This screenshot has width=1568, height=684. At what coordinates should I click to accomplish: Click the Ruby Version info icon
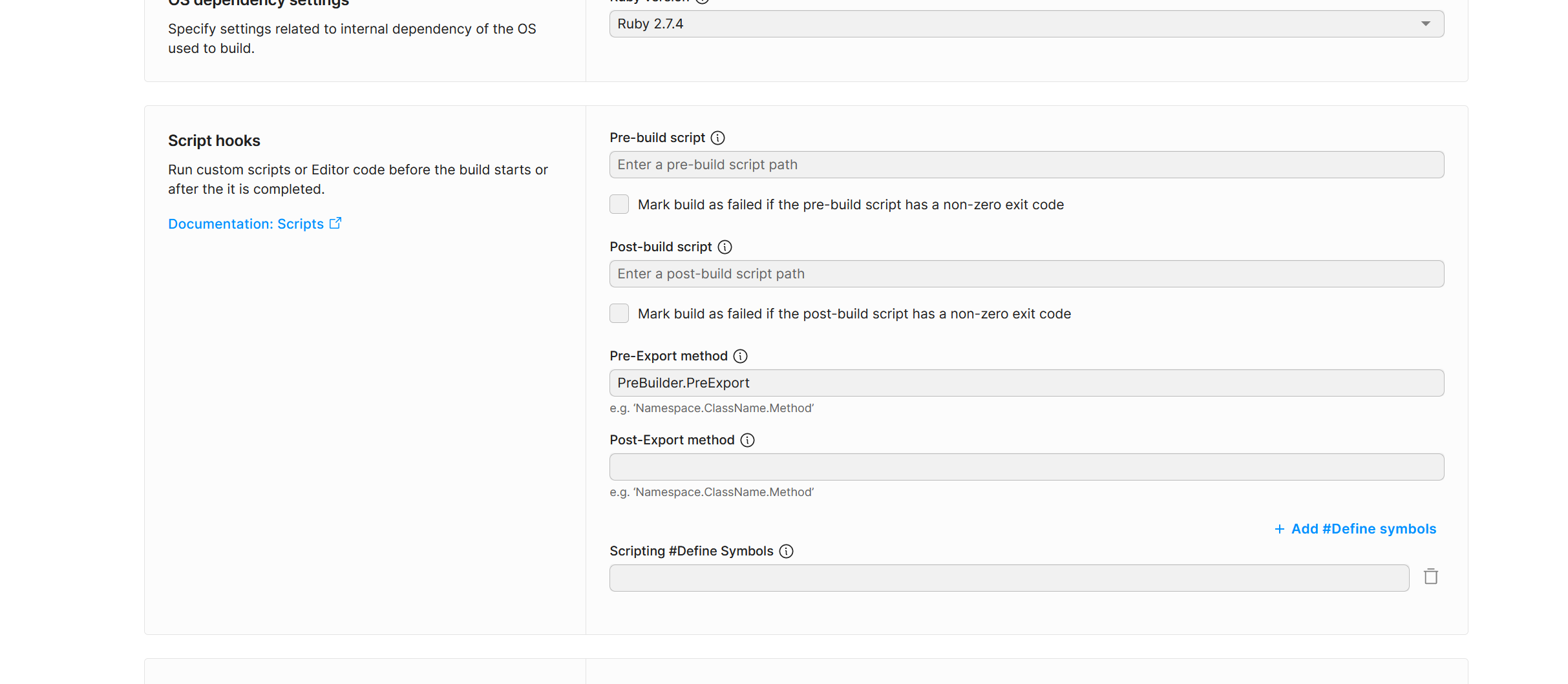pyautogui.click(x=703, y=2)
